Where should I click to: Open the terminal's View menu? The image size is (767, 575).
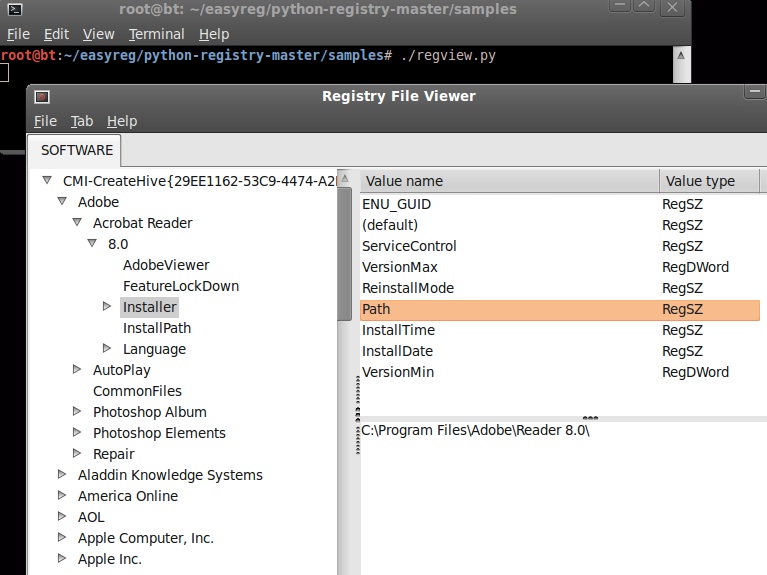pos(98,34)
